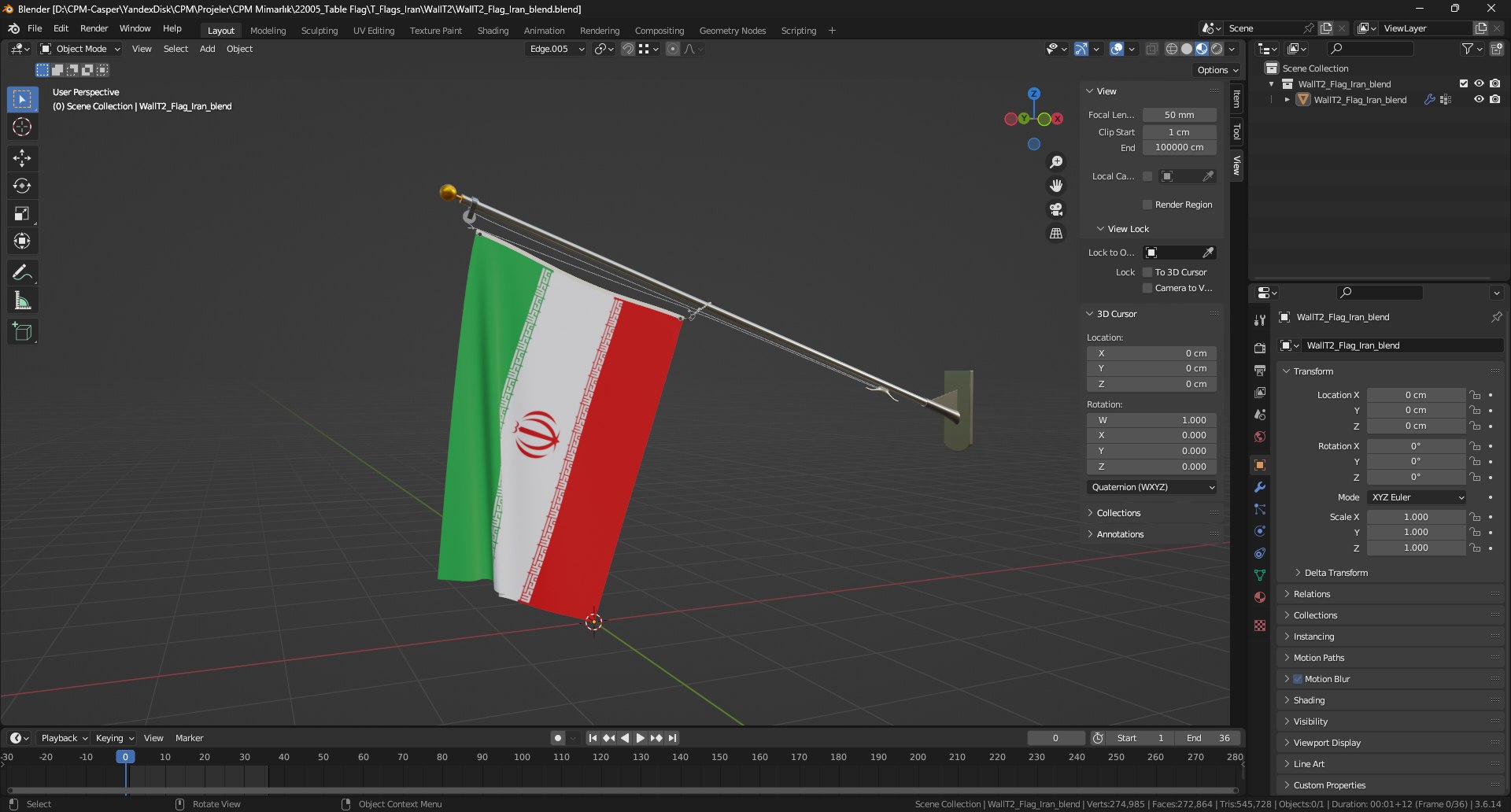Expand the Relations panel
This screenshot has width=1511, height=812.
(x=1312, y=594)
